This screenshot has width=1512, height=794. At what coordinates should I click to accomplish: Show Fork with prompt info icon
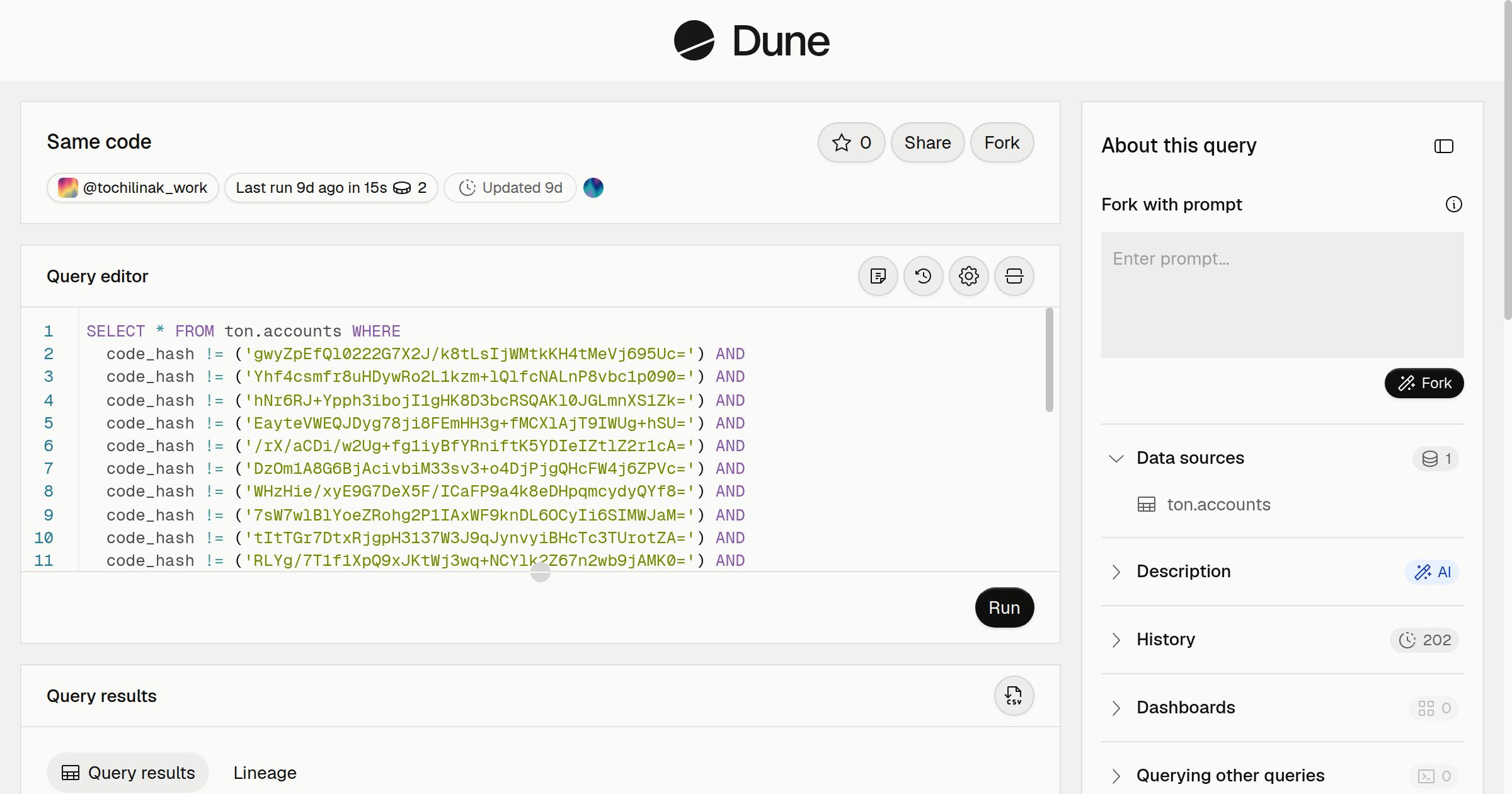point(1454,204)
